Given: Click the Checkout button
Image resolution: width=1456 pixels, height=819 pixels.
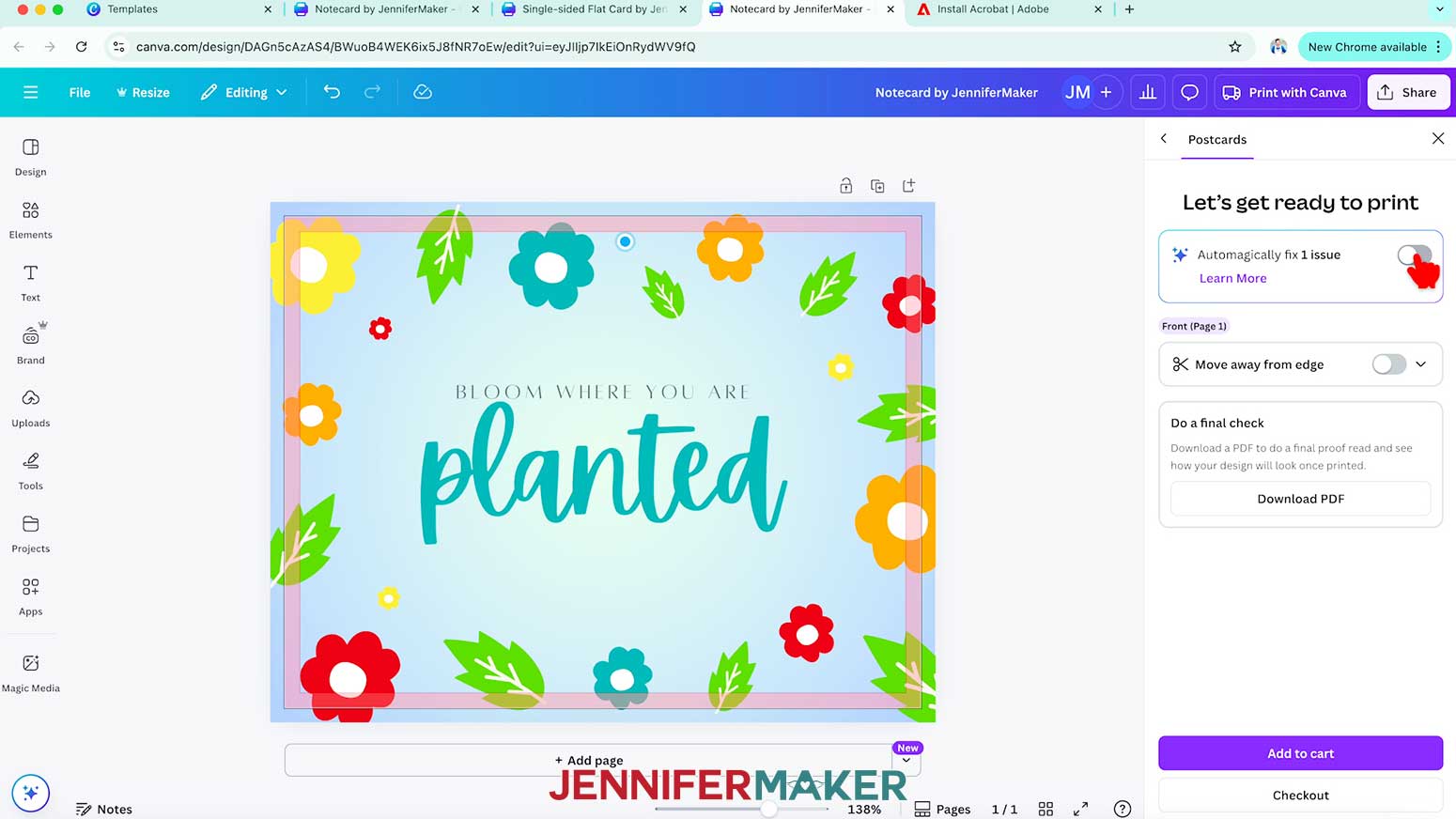Looking at the screenshot, I should pos(1300,795).
